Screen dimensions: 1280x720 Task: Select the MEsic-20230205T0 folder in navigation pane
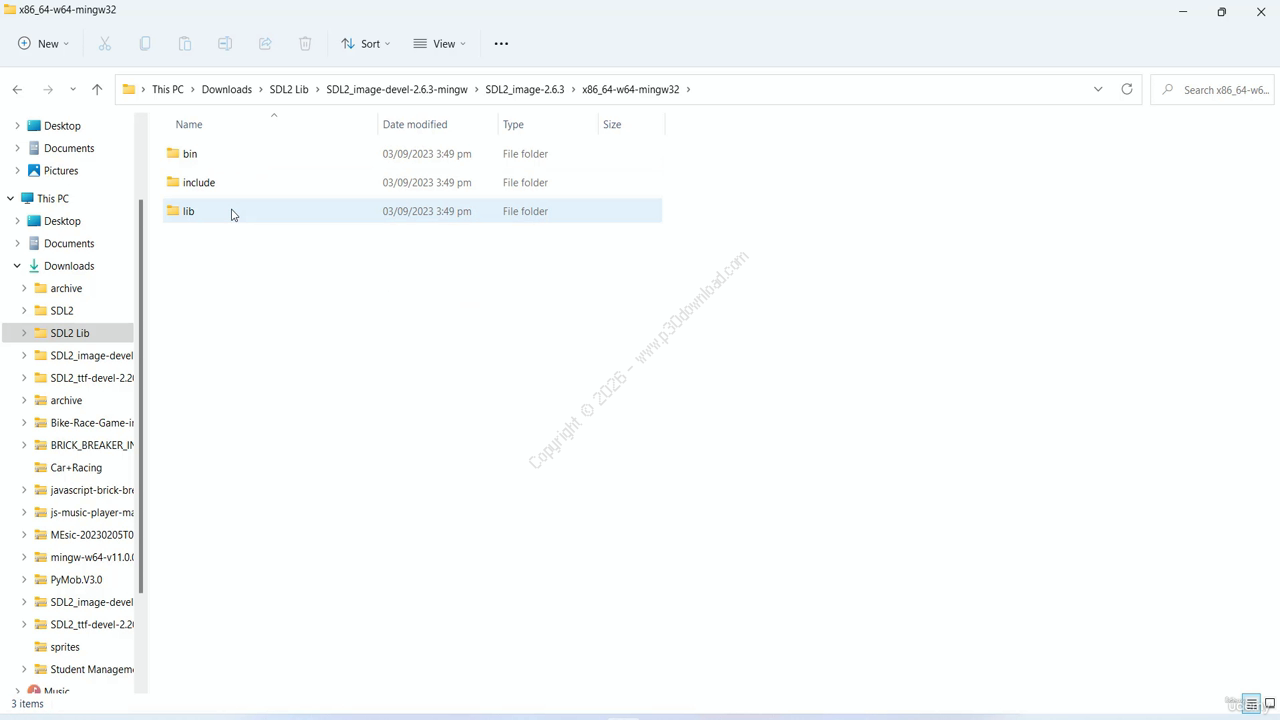[92, 535]
